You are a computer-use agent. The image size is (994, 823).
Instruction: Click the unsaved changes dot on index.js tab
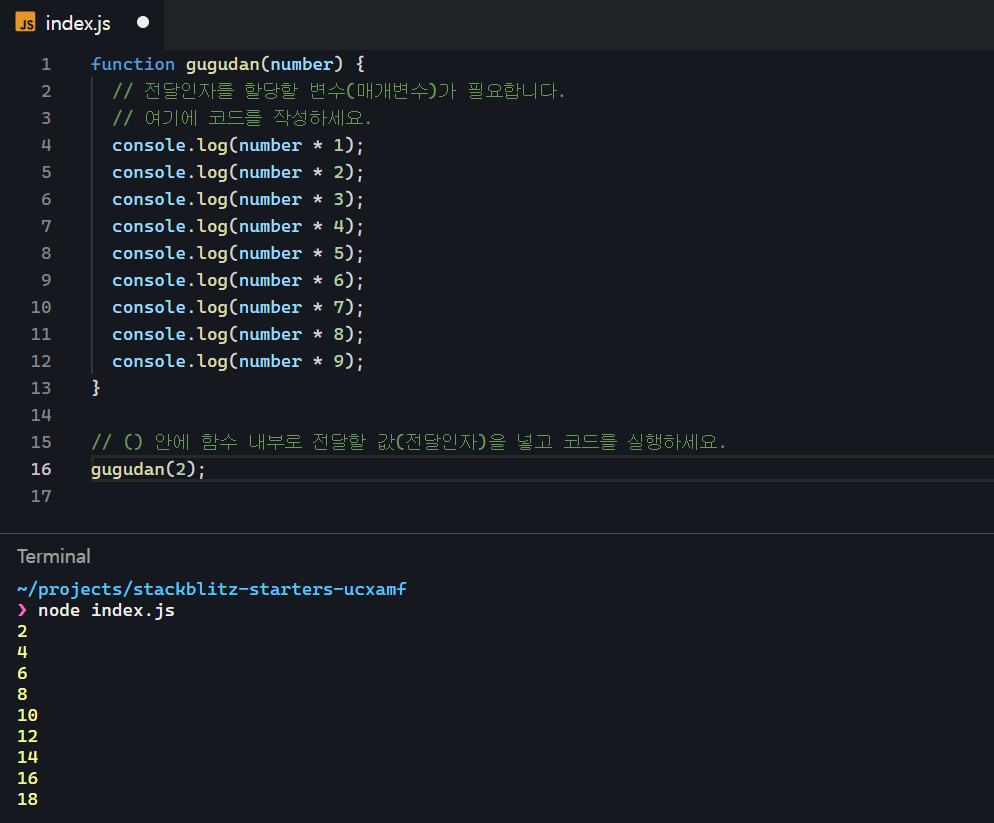tap(143, 22)
